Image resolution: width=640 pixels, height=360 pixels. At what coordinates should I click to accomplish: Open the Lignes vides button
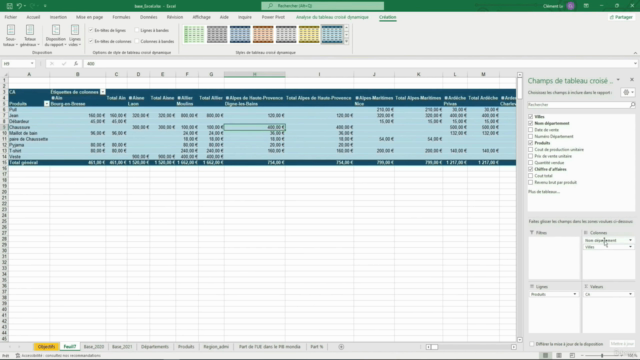(75, 36)
